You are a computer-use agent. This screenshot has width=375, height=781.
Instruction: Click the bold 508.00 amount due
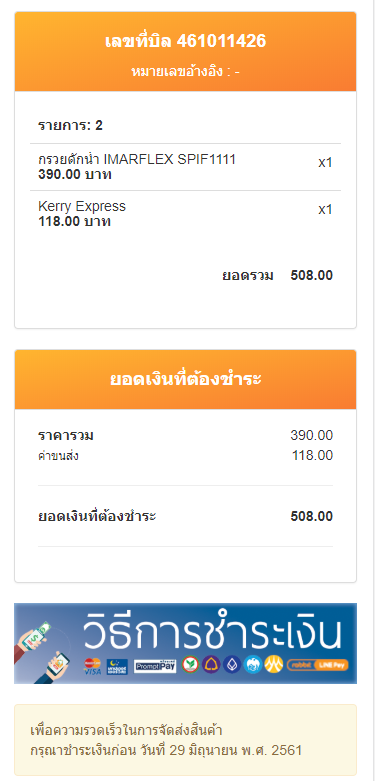(312, 517)
